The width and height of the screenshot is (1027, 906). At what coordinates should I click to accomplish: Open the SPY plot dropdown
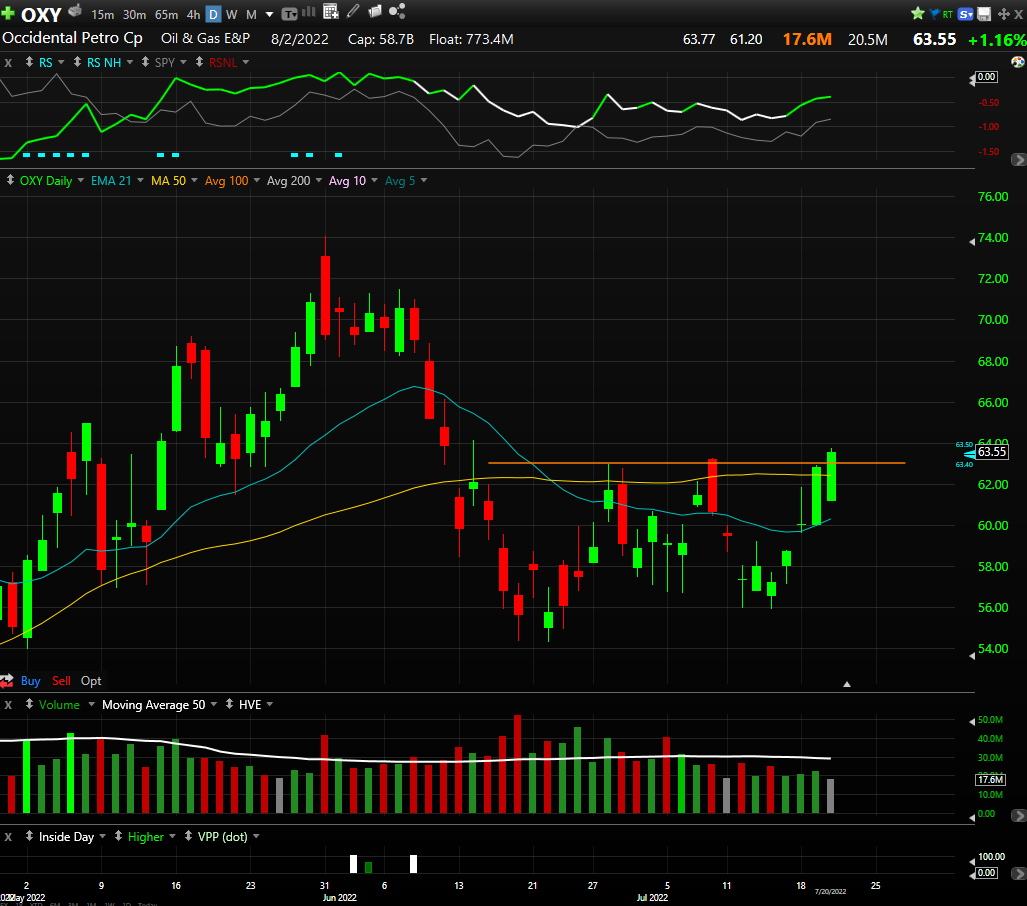pos(183,62)
